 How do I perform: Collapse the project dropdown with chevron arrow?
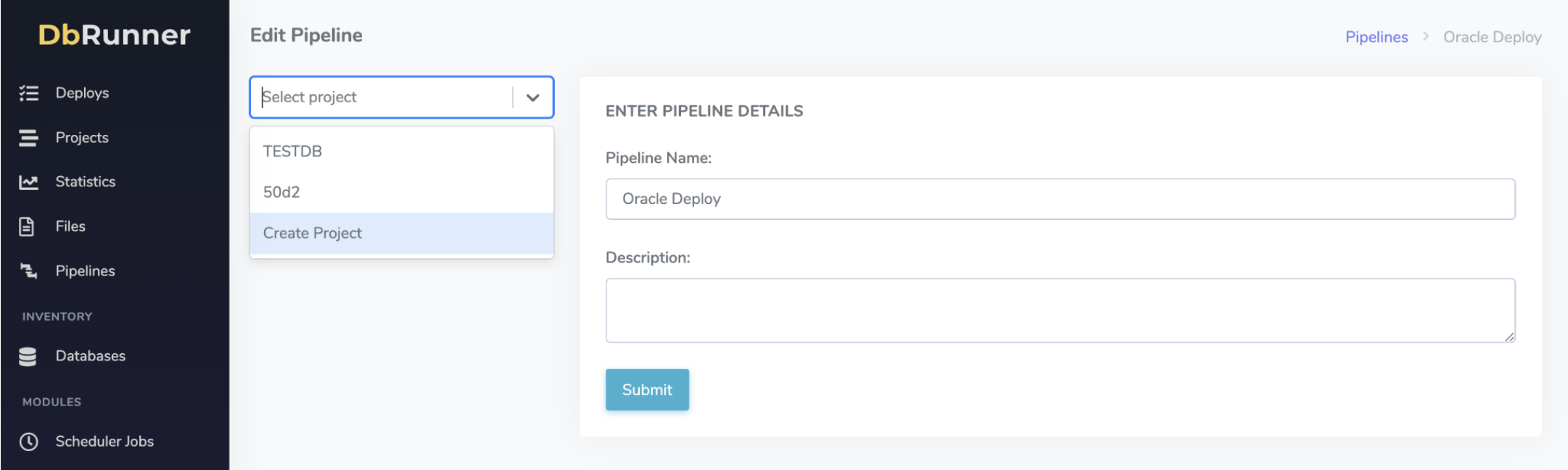pyautogui.click(x=533, y=97)
